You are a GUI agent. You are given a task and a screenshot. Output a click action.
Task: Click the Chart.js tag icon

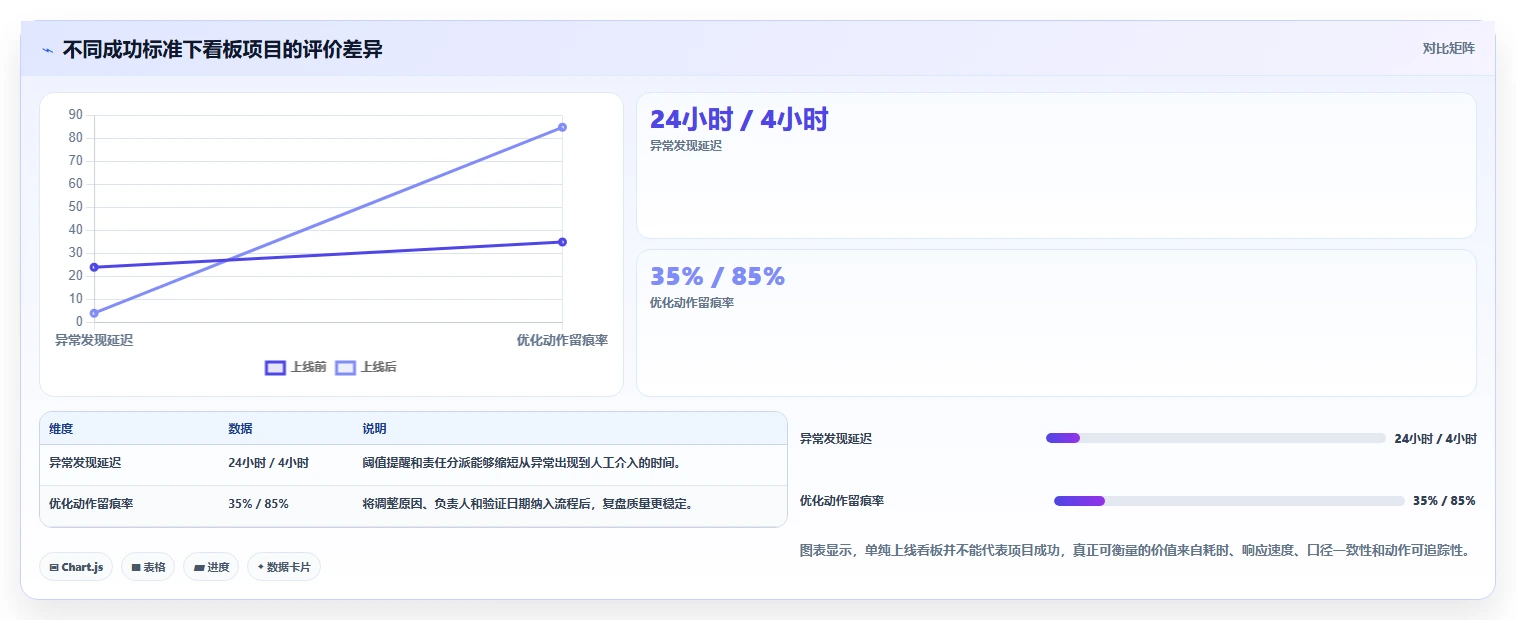54,567
